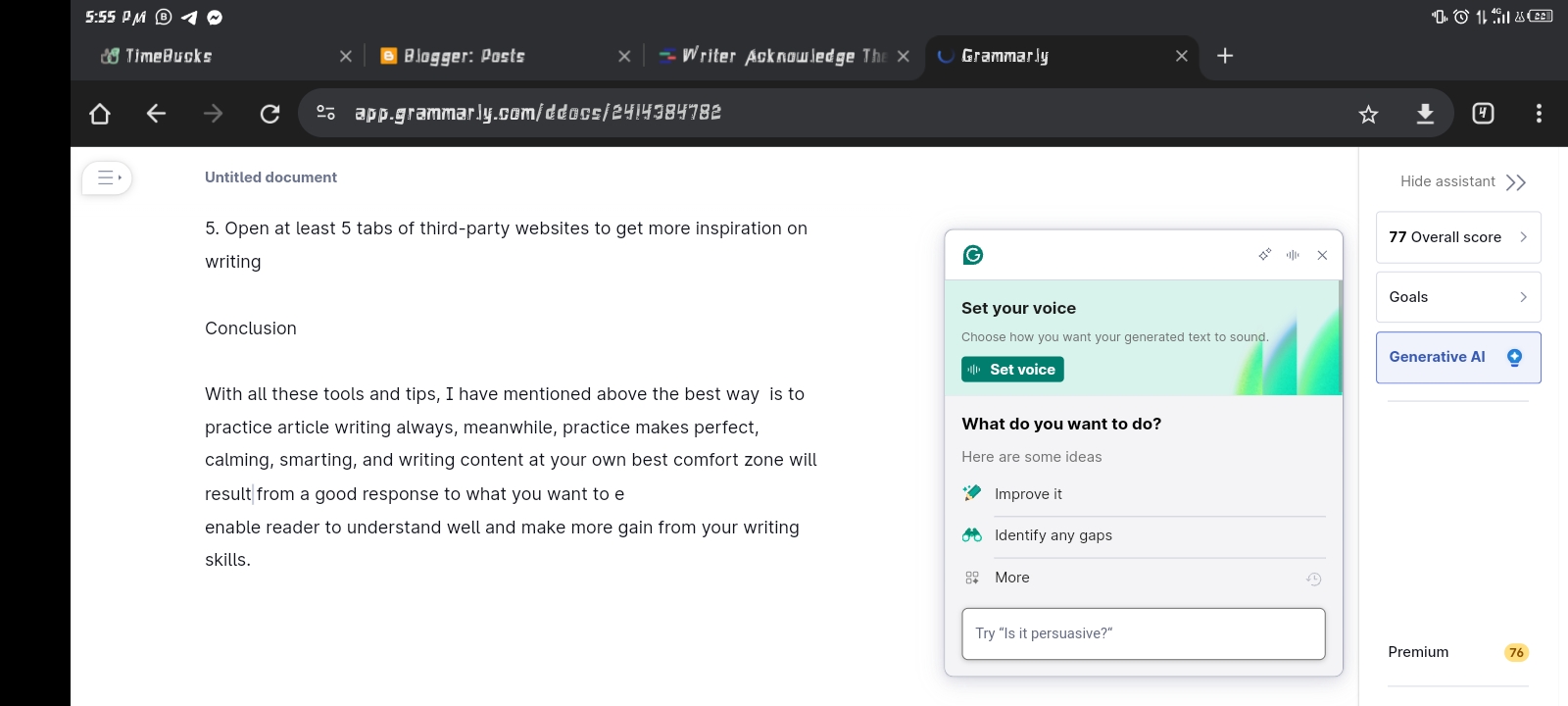This screenshot has width=1568, height=706.
Task: Open the document sidebar menu icon
Action: (107, 177)
